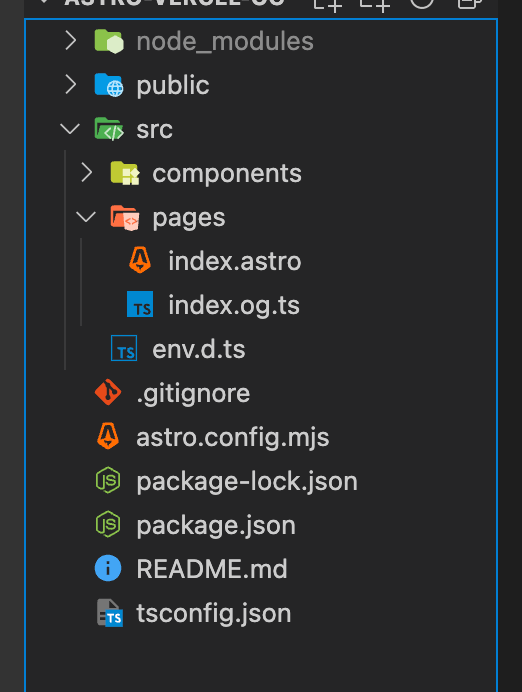Collapse the src folder chevron
Viewport: 522px width, 692px height.
70,129
